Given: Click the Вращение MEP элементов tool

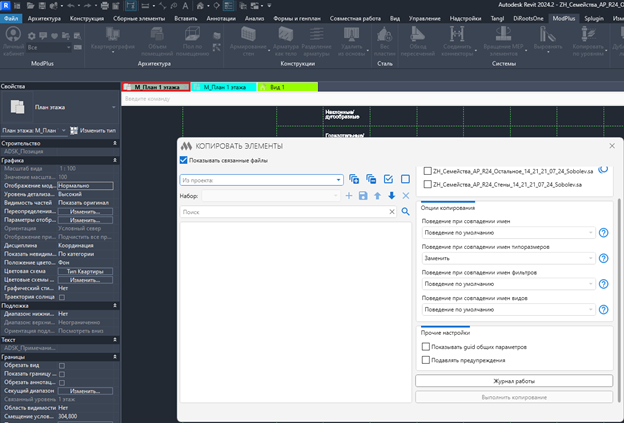Looking at the screenshot, I should pos(503,42).
